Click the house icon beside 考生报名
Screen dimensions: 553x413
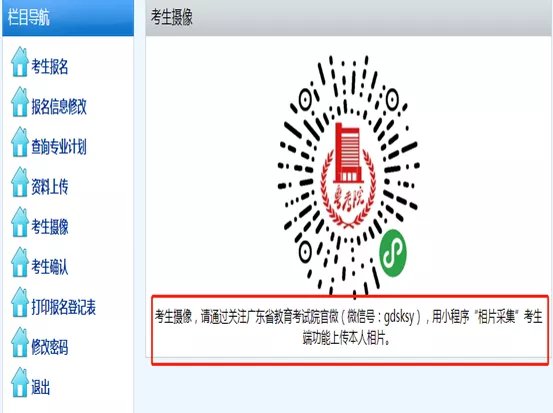point(19,62)
